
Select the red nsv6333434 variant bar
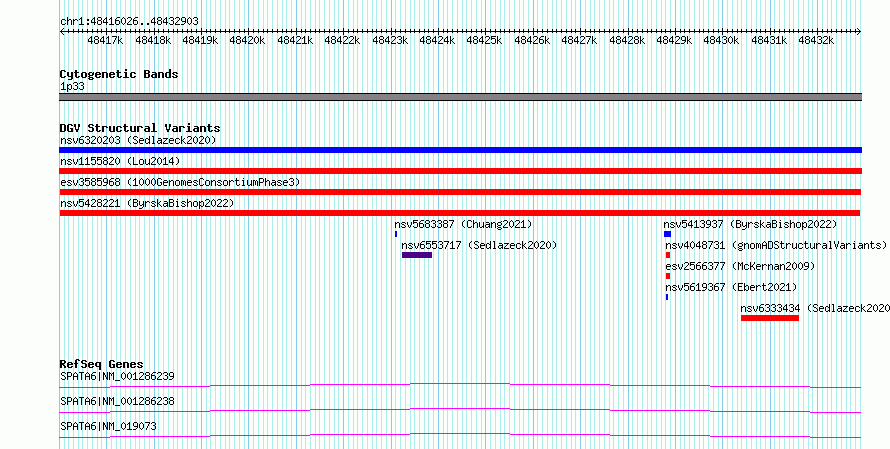point(770,318)
